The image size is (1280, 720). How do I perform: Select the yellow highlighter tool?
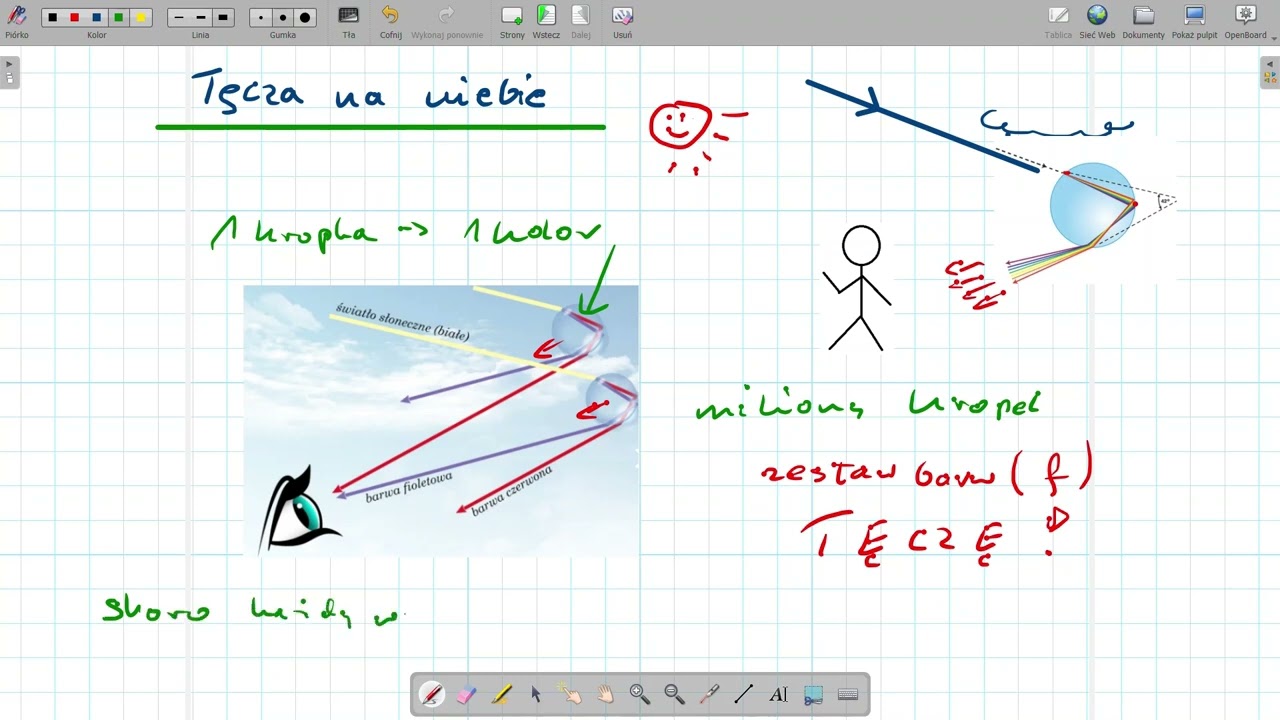point(501,694)
